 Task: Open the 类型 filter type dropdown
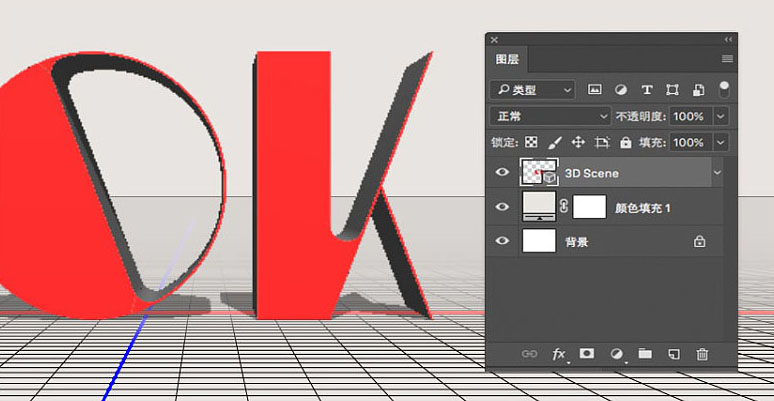[x=532, y=90]
